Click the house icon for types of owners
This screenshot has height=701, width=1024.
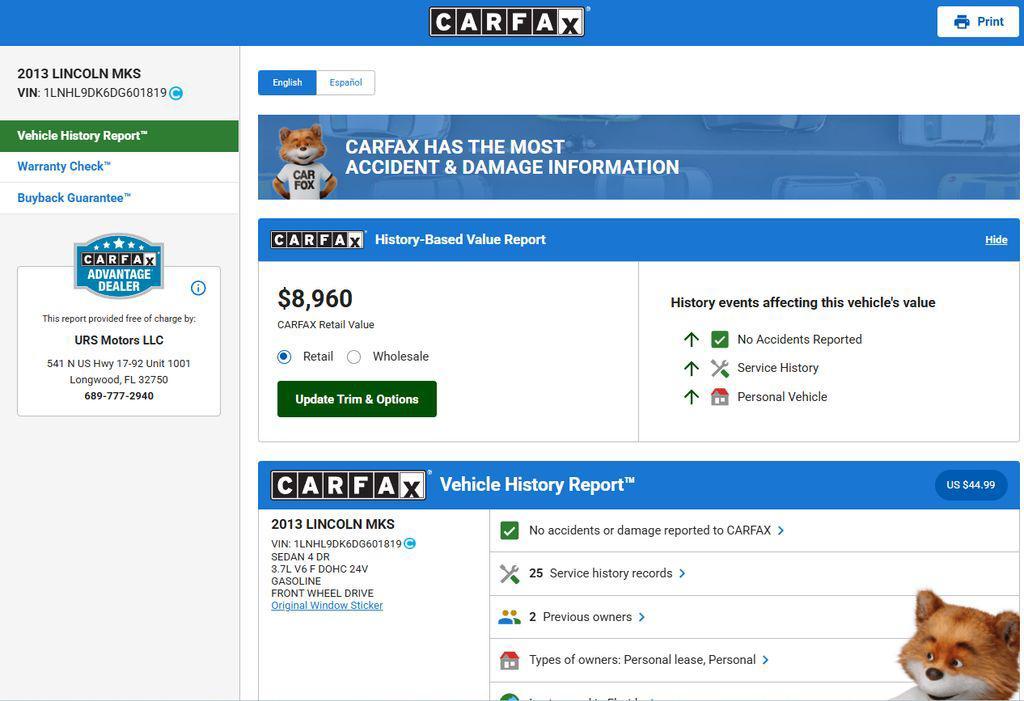click(509, 660)
